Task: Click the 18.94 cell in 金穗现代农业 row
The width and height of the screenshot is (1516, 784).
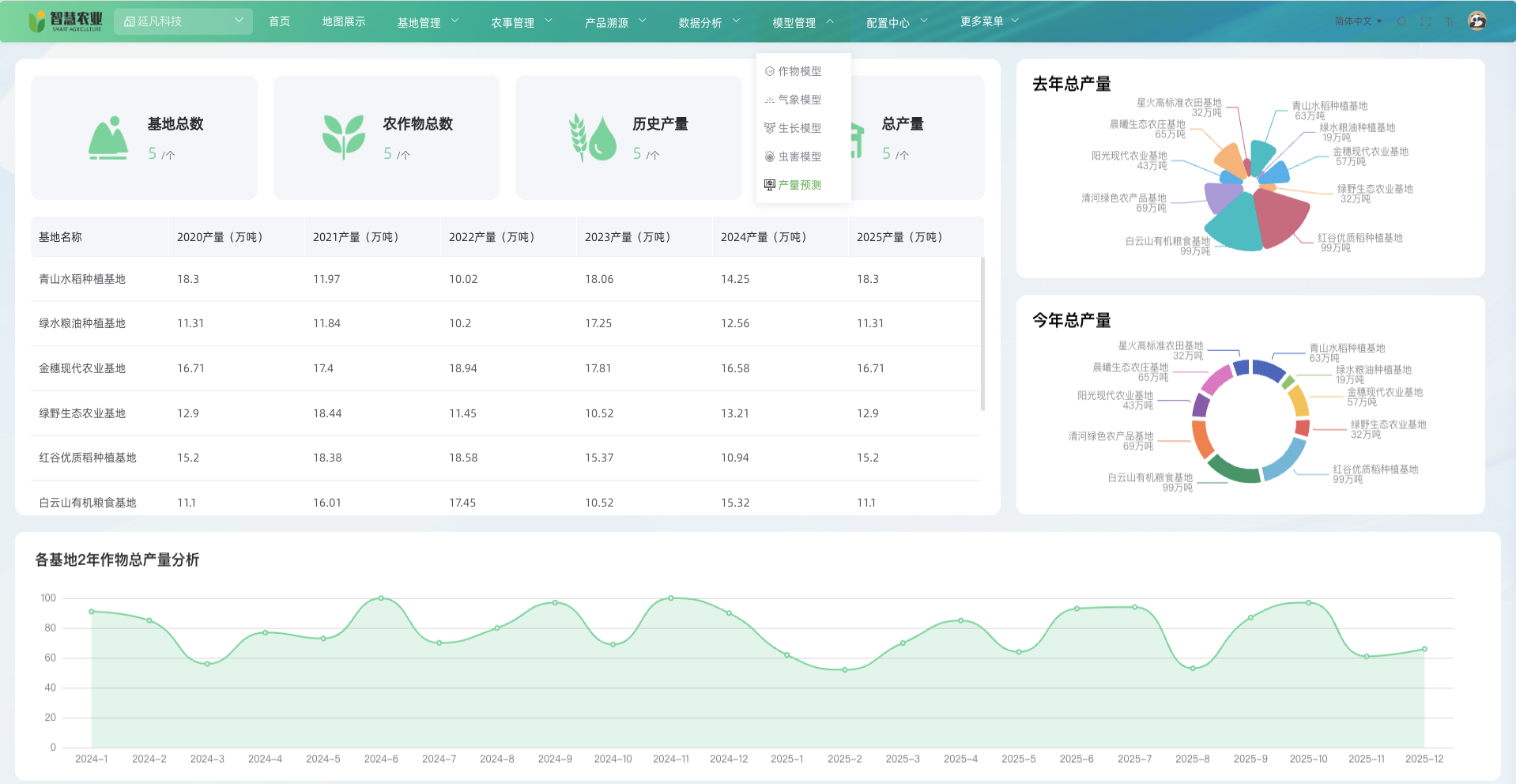Action: 463,368
